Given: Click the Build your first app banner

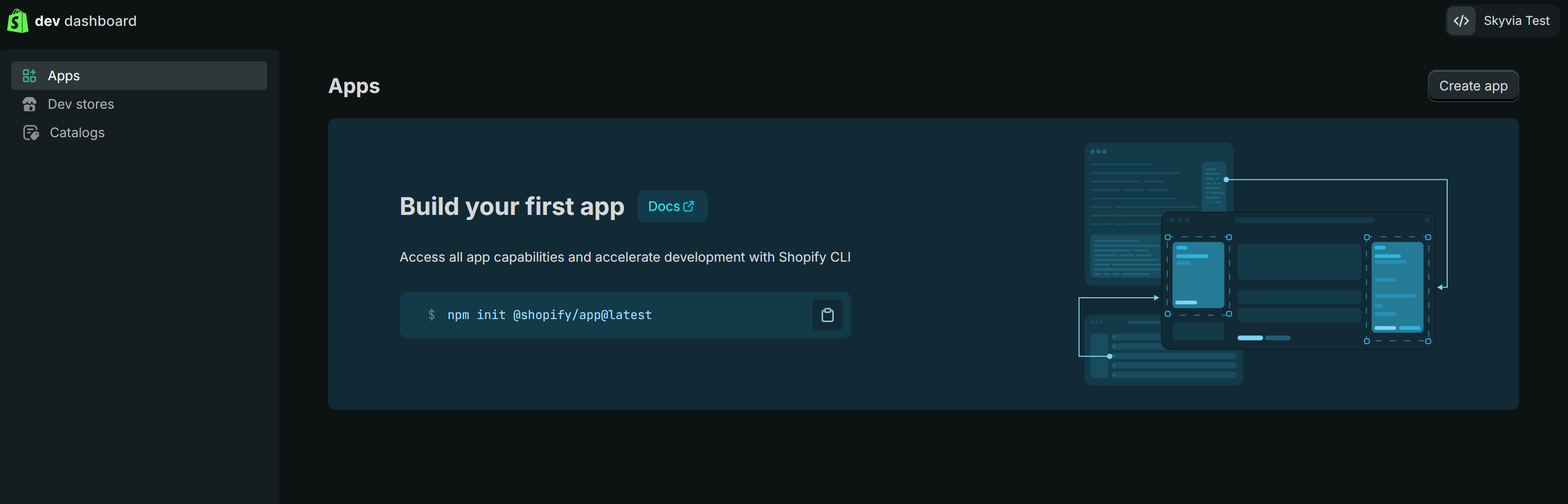Looking at the screenshot, I should pyautogui.click(x=511, y=206).
